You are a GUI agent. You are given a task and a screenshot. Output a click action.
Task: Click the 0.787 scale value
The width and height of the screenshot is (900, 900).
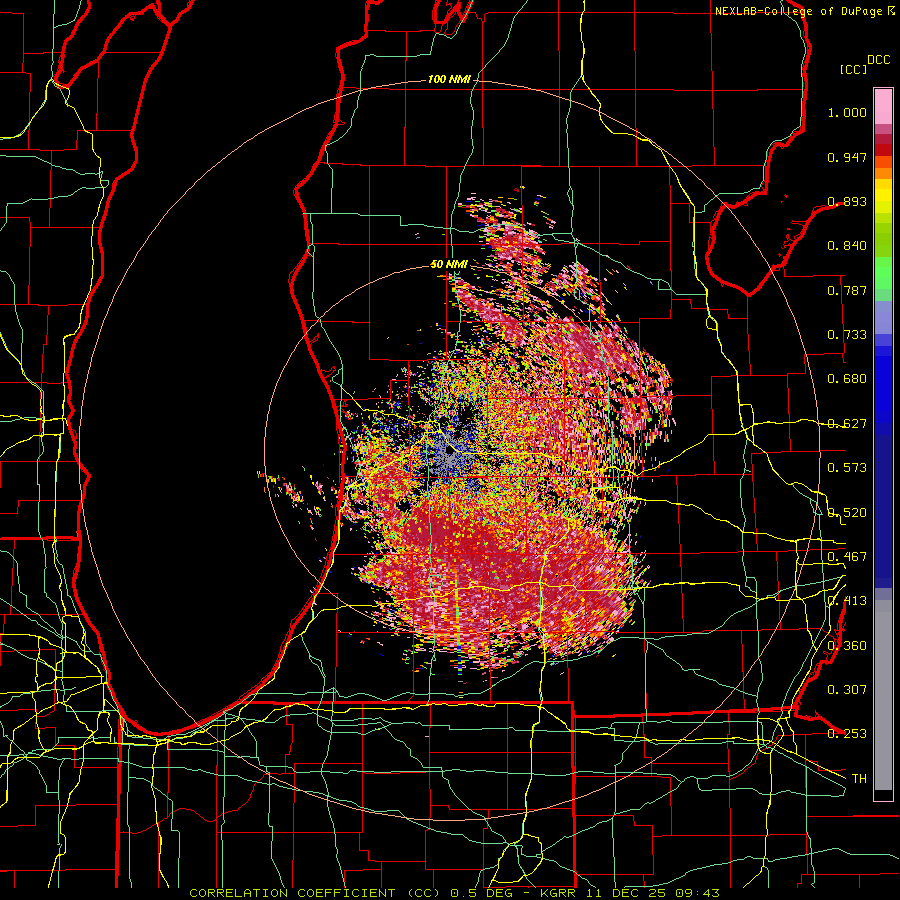click(847, 290)
